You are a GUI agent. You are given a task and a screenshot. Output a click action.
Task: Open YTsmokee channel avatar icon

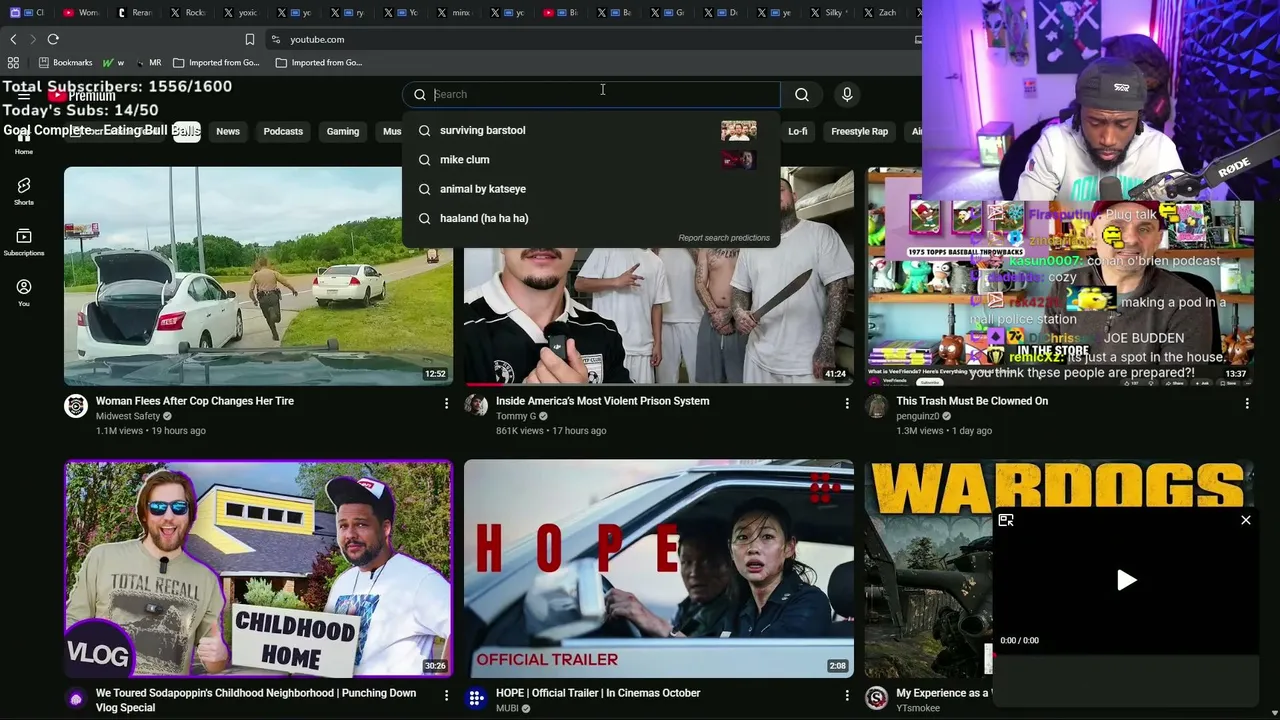877,698
